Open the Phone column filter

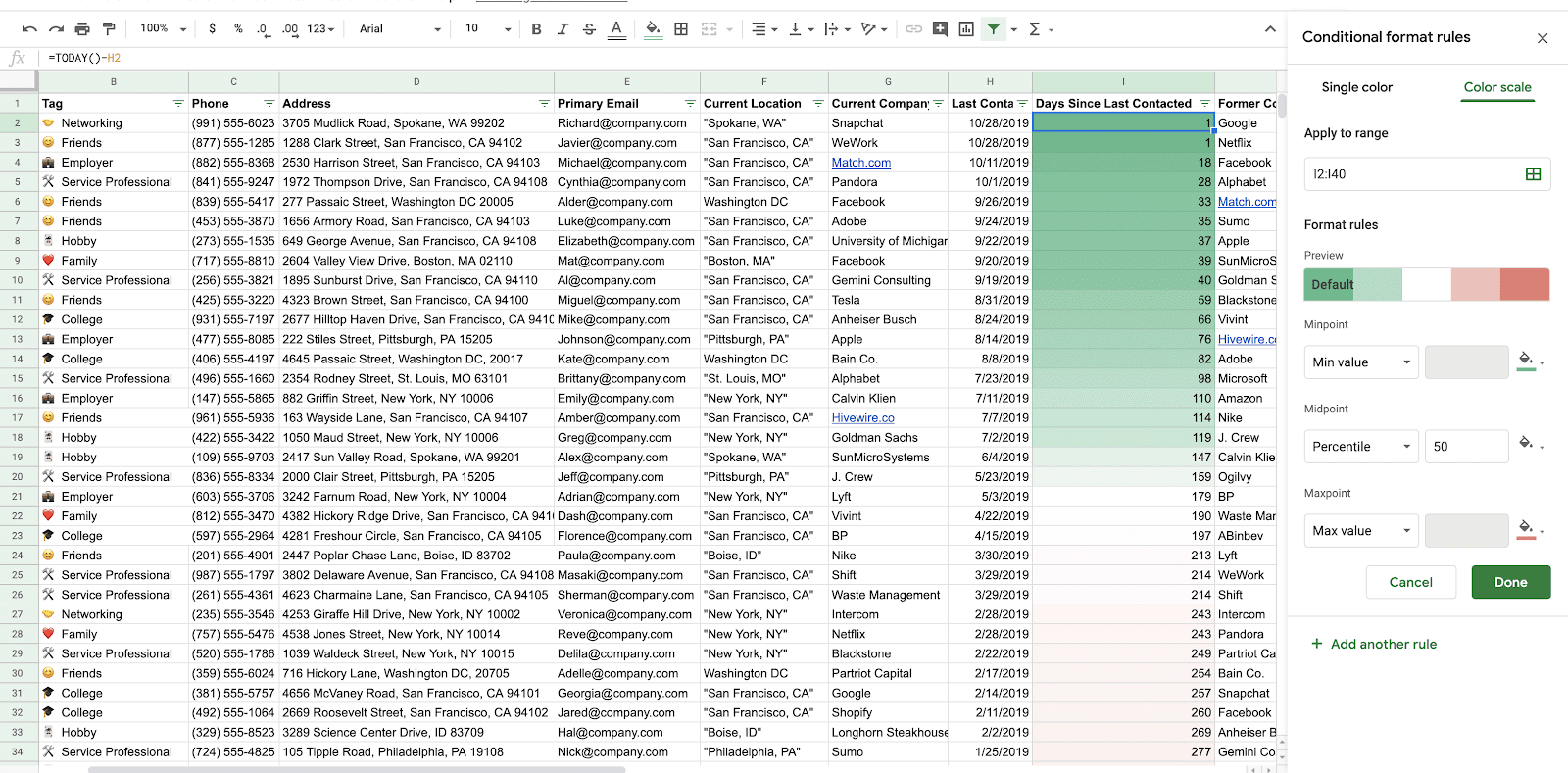[269, 104]
